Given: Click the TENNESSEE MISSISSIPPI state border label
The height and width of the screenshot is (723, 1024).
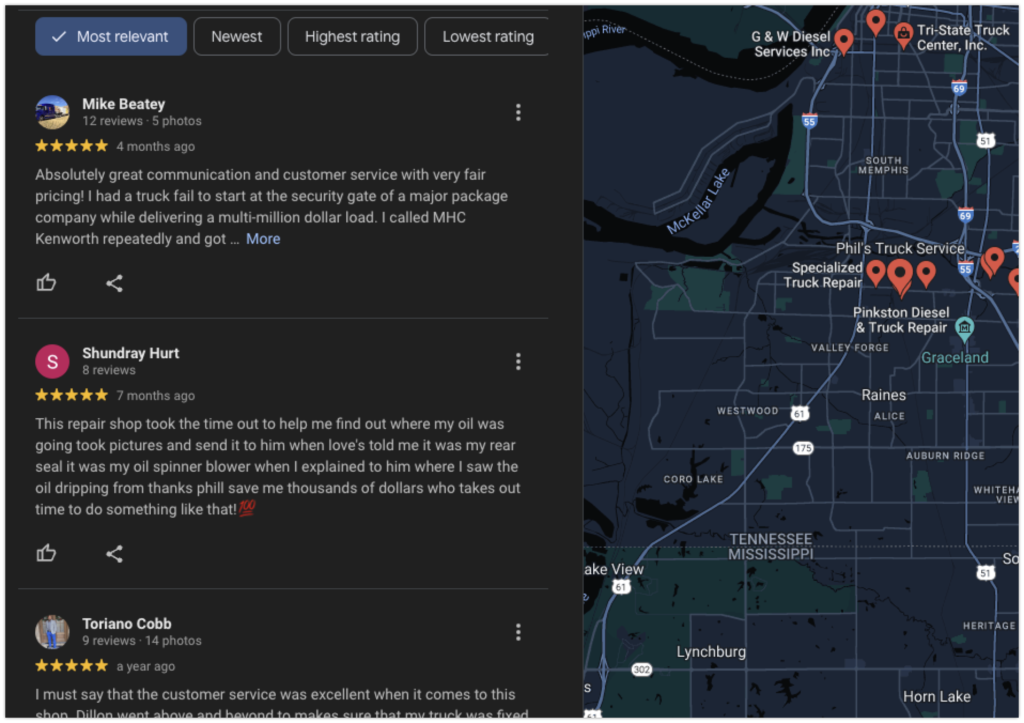Looking at the screenshot, I should click(x=771, y=547).
